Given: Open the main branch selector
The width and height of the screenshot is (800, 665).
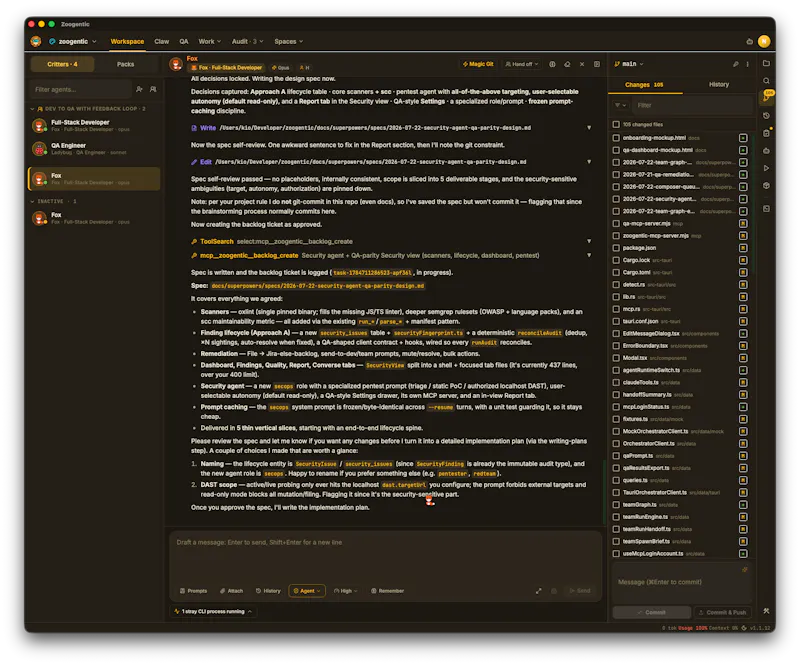Looking at the screenshot, I should pos(629,64).
